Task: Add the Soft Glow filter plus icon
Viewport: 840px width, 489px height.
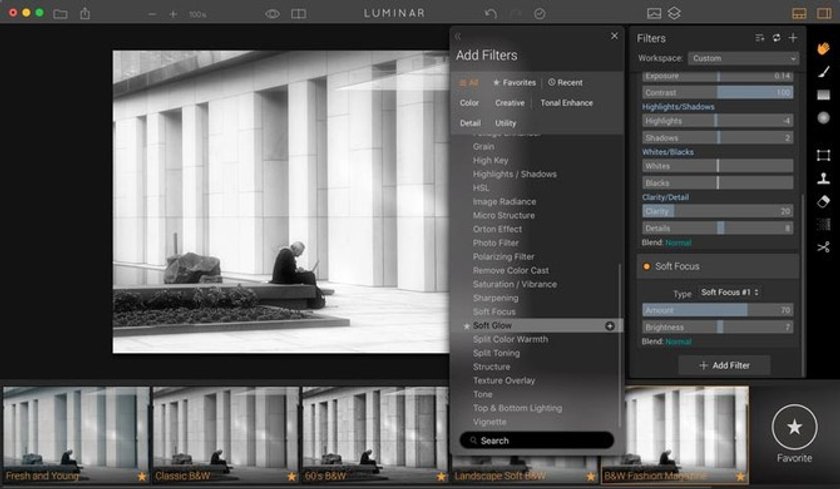Action: tap(610, 326)
